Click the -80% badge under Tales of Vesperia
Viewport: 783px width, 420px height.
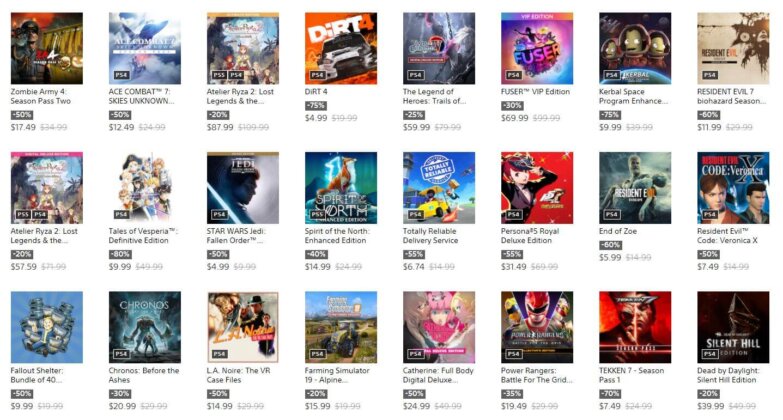click(x=119, y=254)
